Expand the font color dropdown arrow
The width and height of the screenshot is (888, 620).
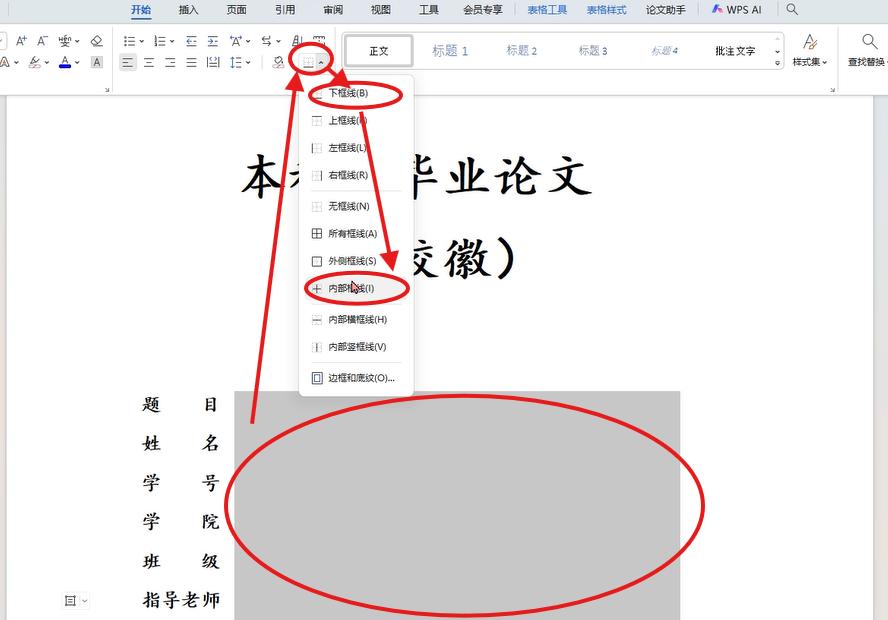tap(77, 62)
